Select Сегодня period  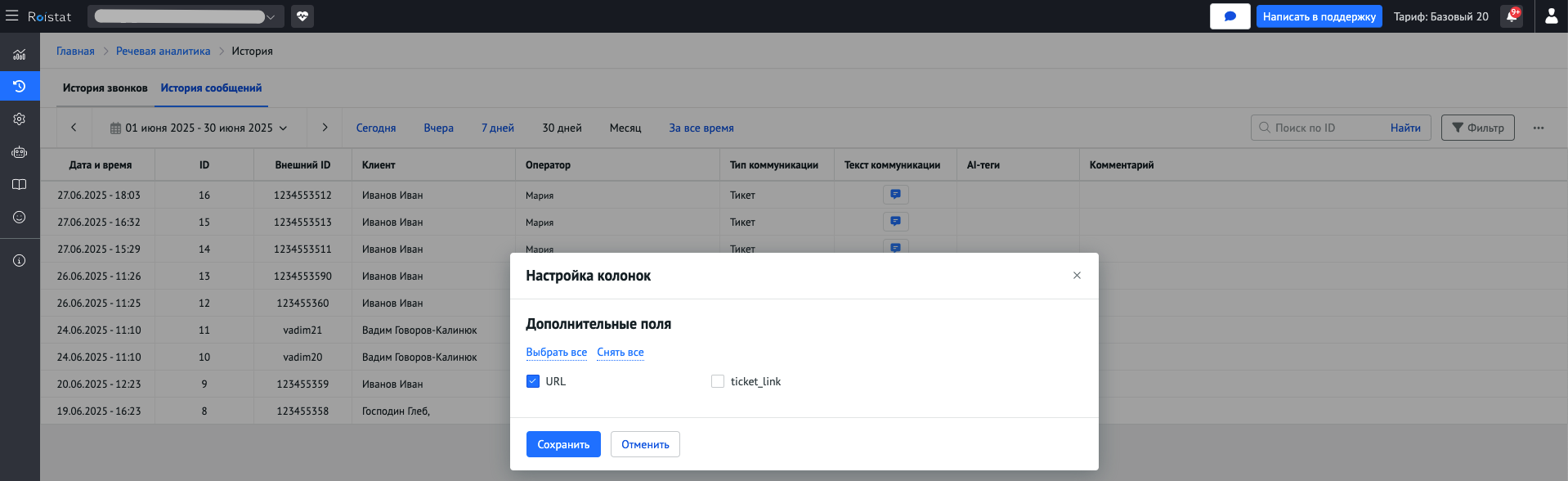pos(376,128)
